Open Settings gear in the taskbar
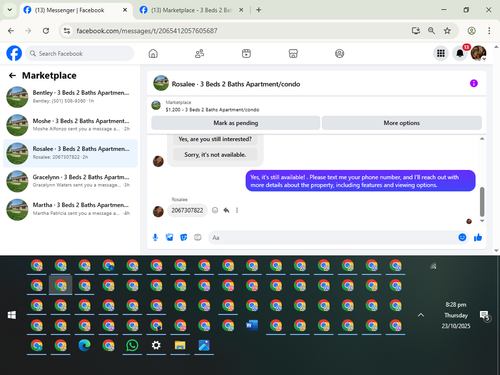500x375 pixels. click(x=156, y=345)
